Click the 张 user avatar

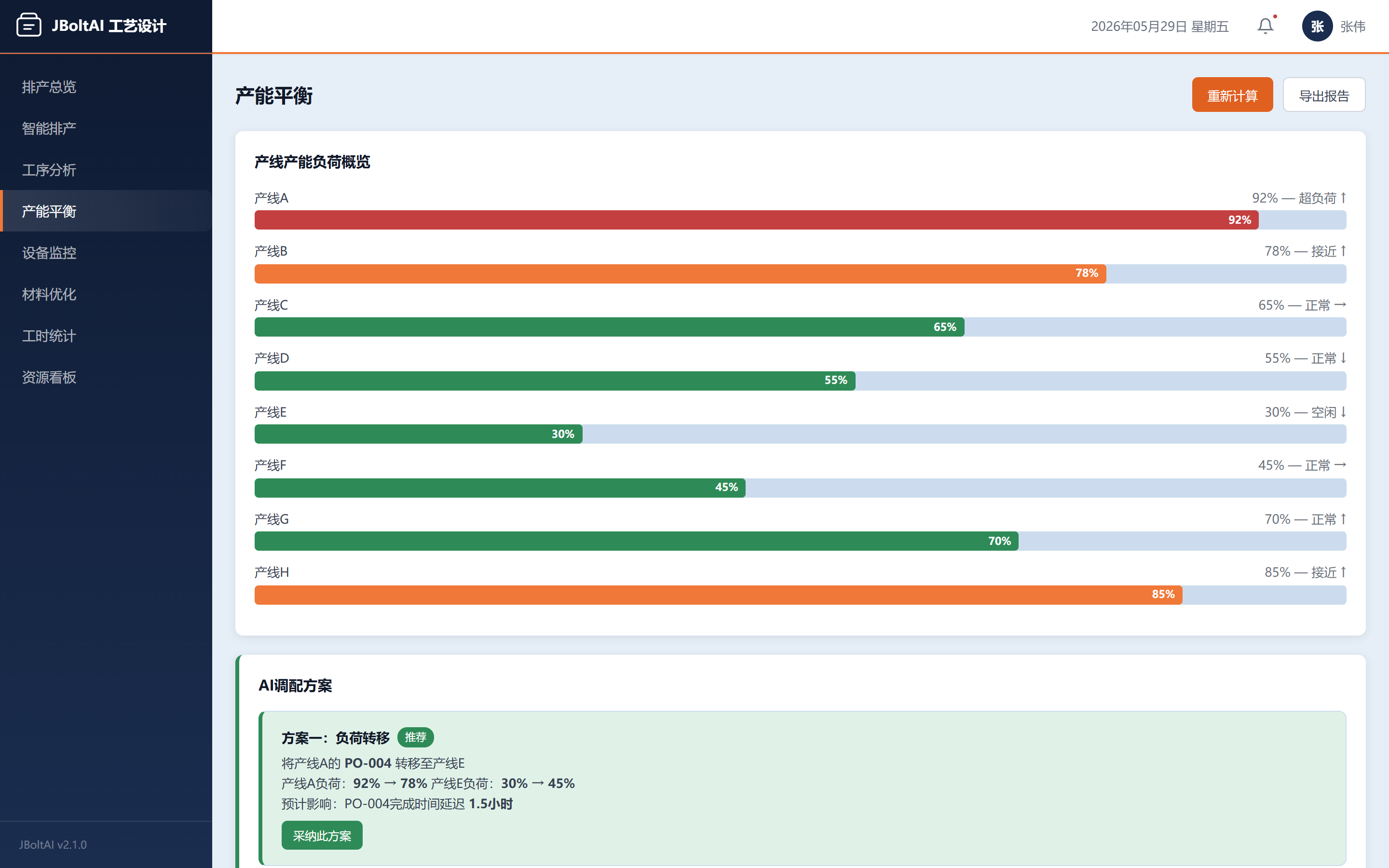point(1317,26)
